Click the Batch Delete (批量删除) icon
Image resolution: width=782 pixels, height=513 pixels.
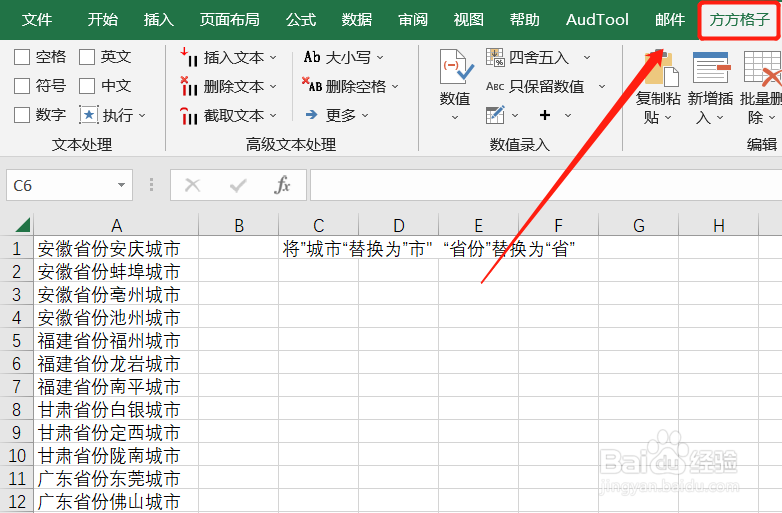[x=762, y=67]
